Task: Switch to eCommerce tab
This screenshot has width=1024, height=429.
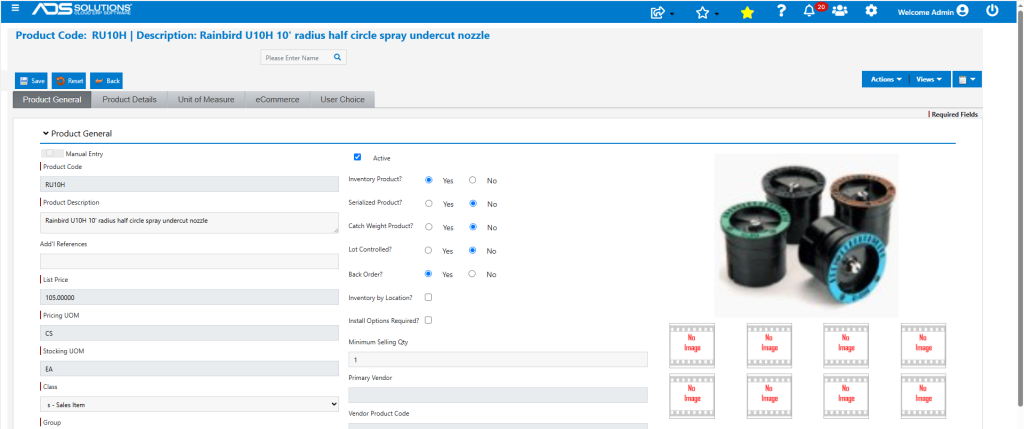Action: click(277, 100)
